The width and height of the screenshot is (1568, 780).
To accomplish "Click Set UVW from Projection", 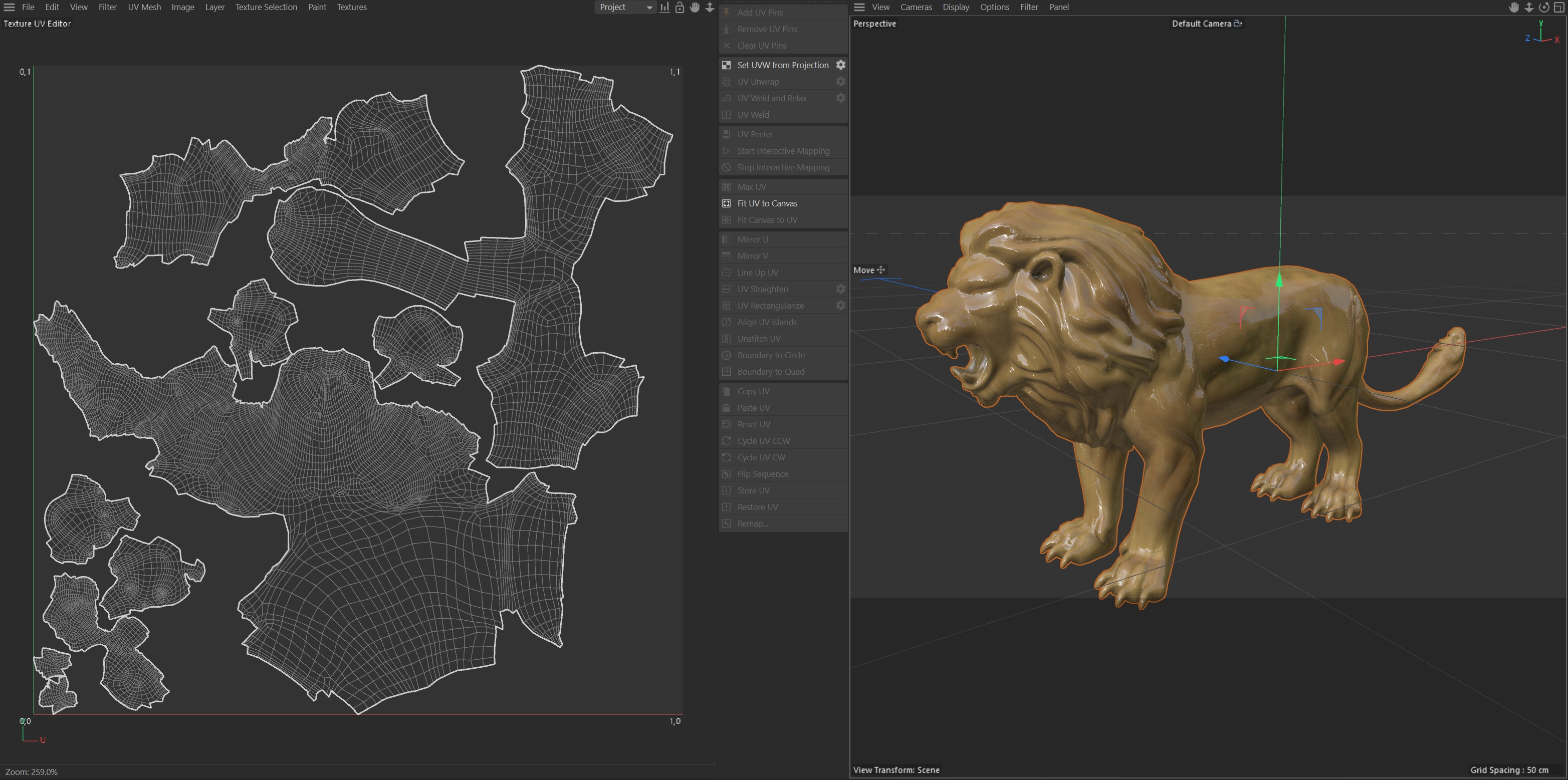I will point(782,65).
